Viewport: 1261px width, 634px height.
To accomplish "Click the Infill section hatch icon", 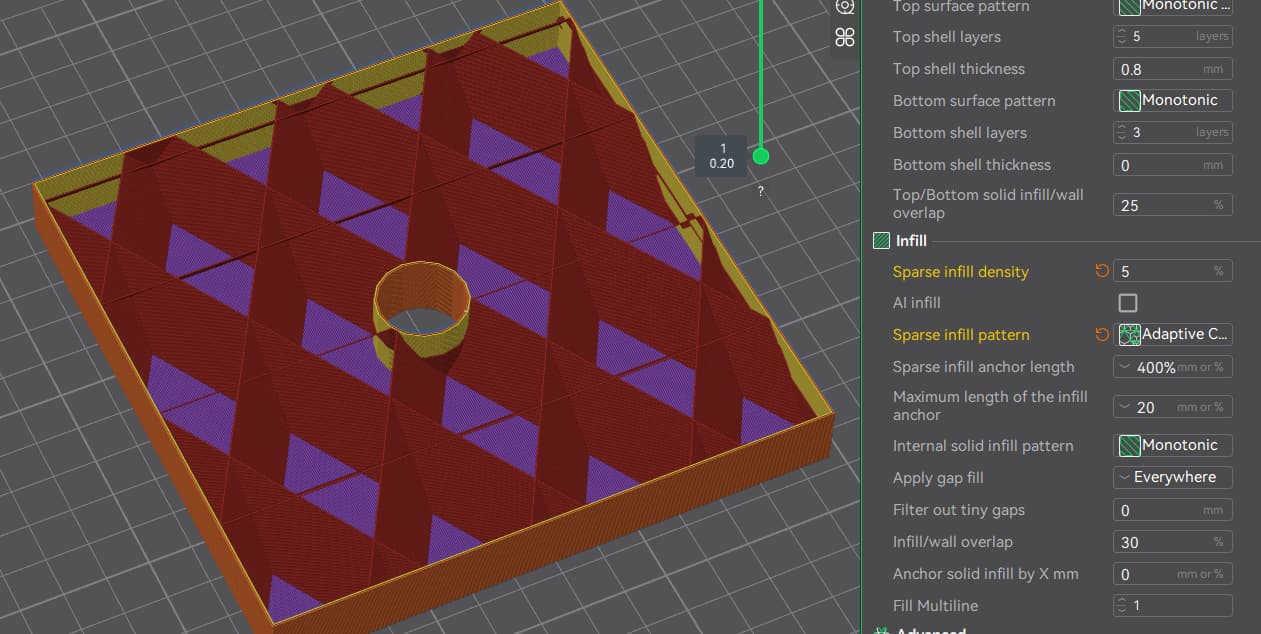I will [x=881, y=241].
